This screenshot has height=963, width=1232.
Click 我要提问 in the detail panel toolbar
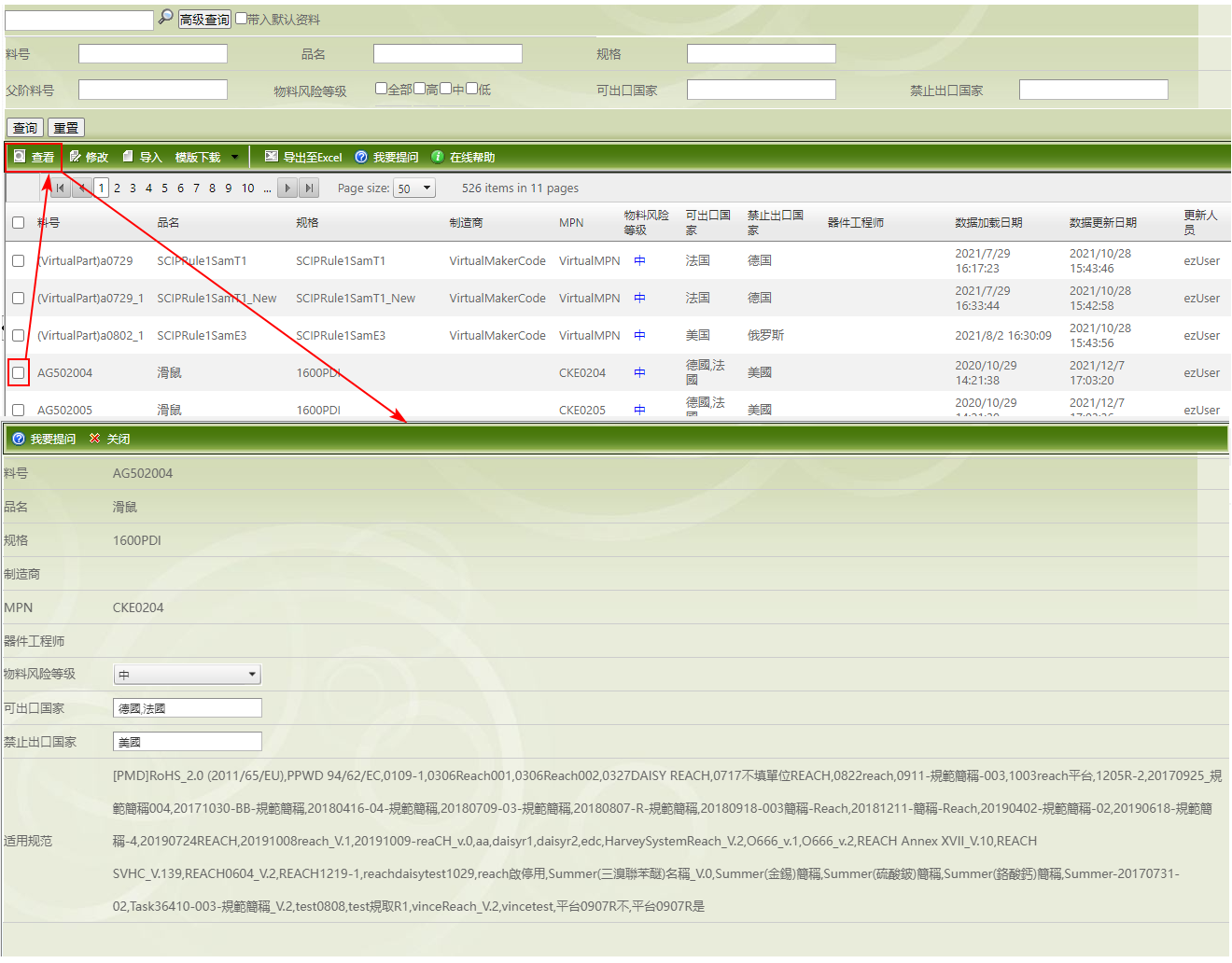point(44,439)
